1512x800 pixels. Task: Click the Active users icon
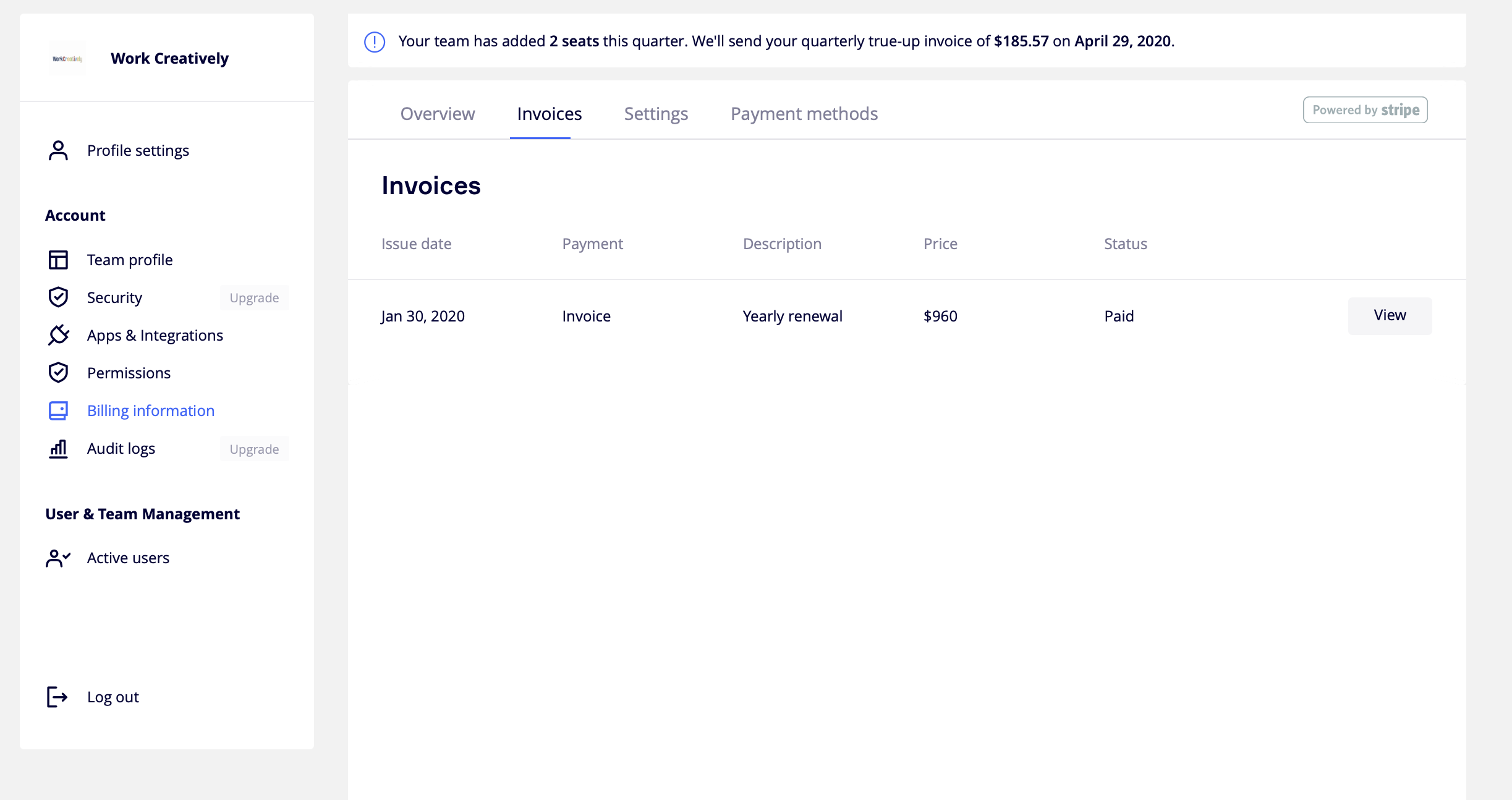58,558
